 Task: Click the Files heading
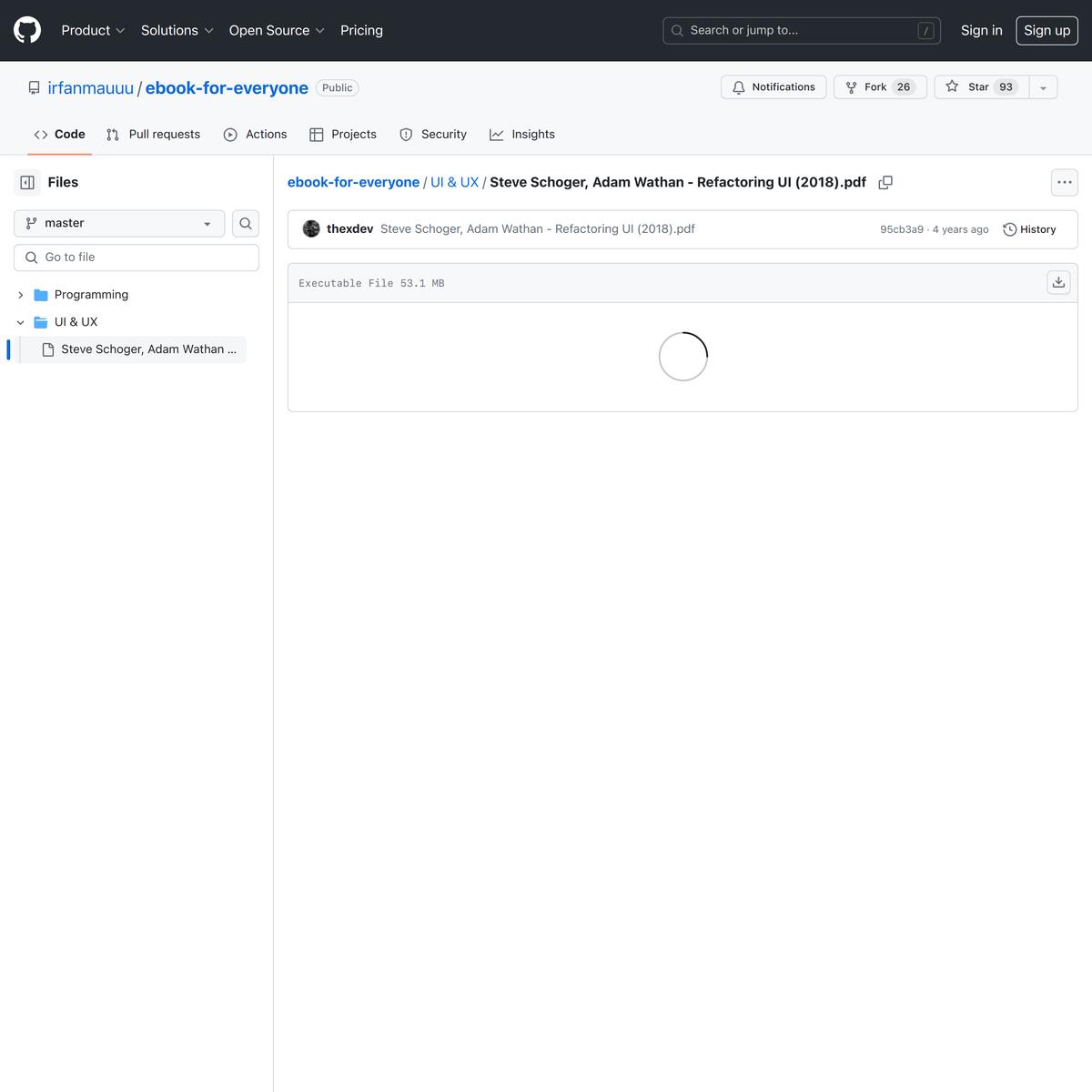point(63,182)
